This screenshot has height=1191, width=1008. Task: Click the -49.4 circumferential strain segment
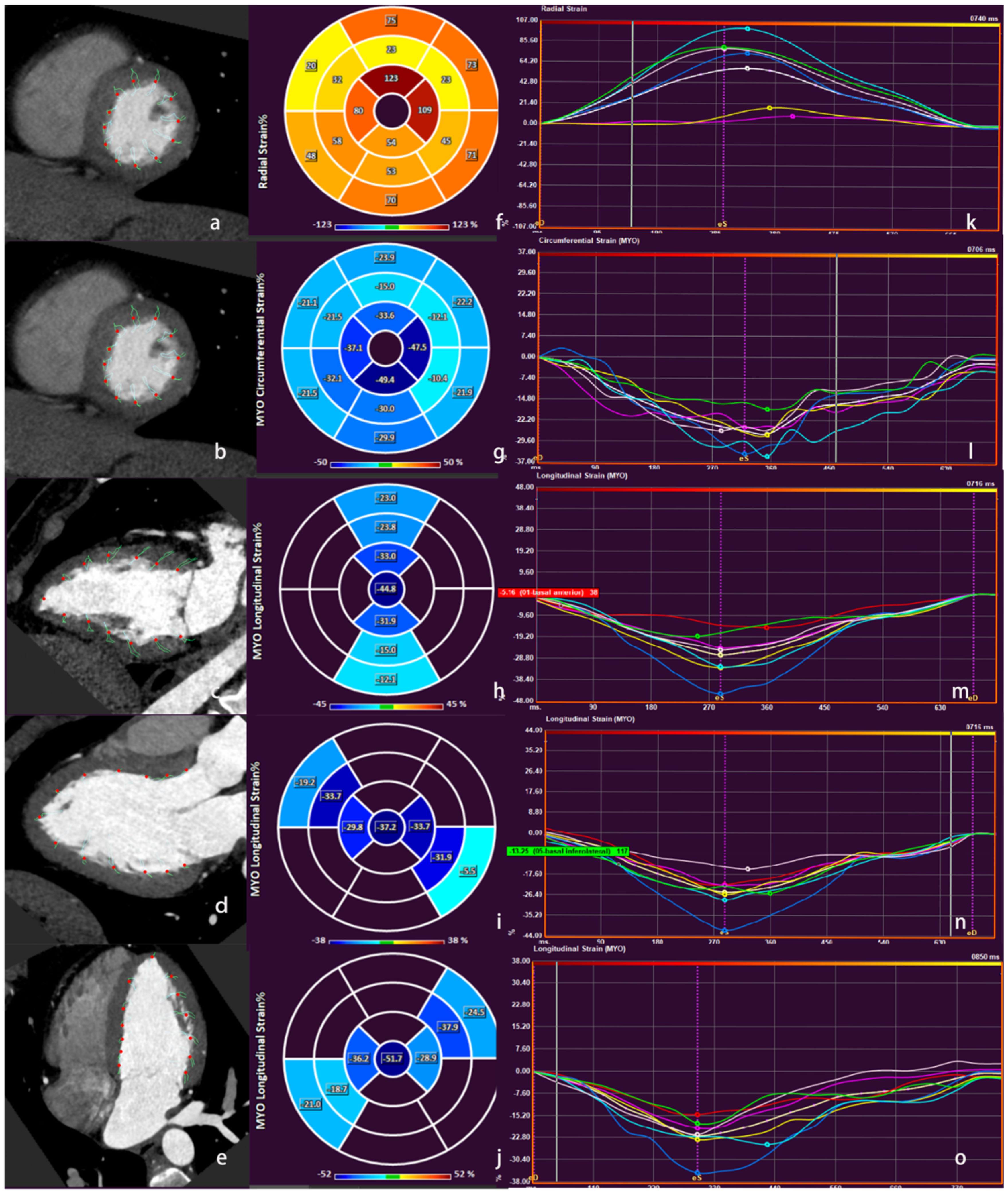click(385, 380)
